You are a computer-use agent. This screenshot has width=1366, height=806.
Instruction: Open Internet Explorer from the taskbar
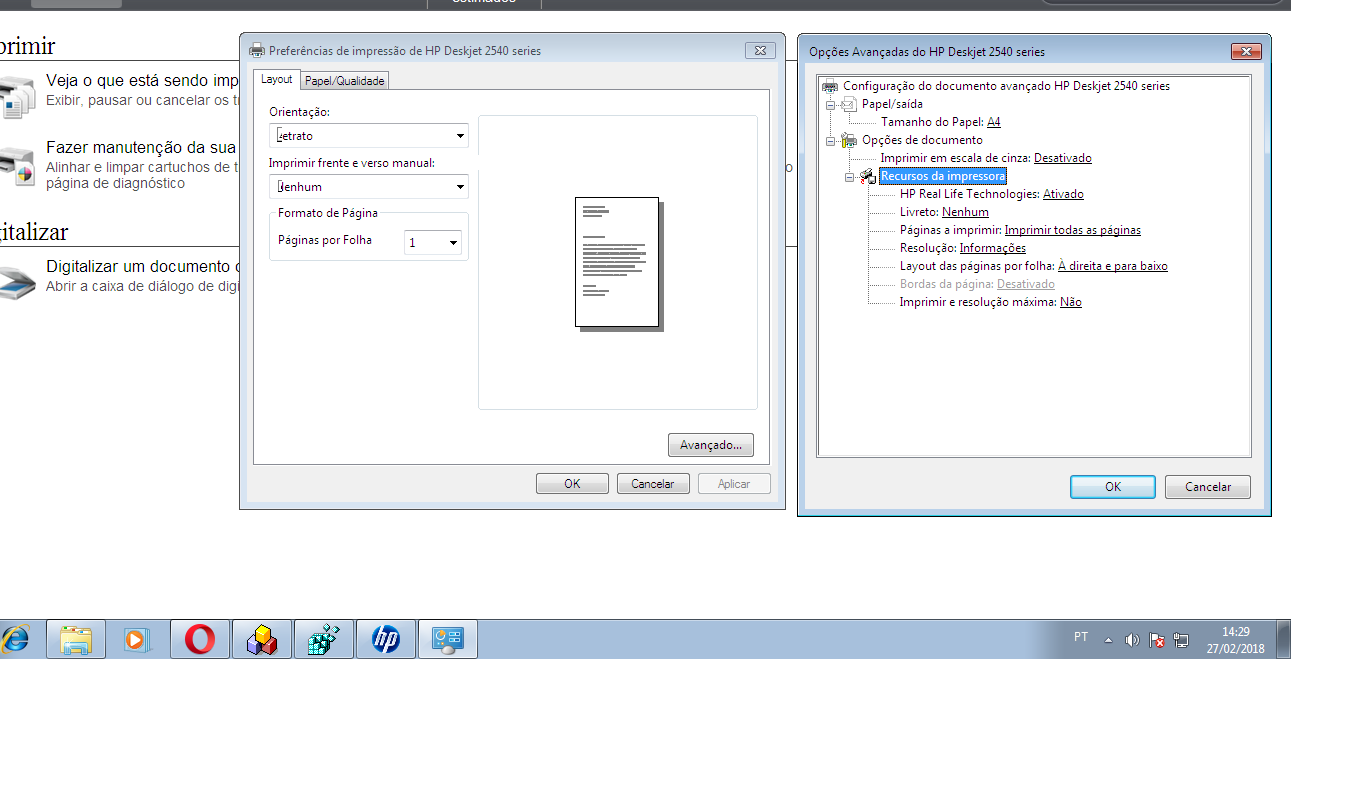(x=15, y=639)
